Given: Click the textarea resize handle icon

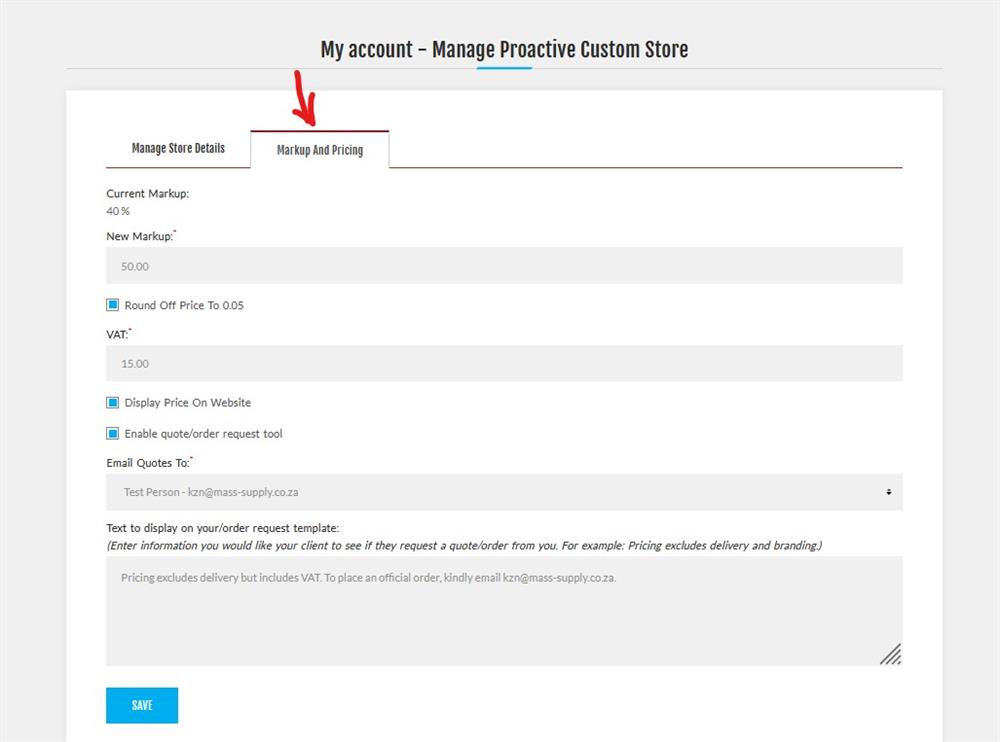Looking at the screenshot, I should (890, 655).
